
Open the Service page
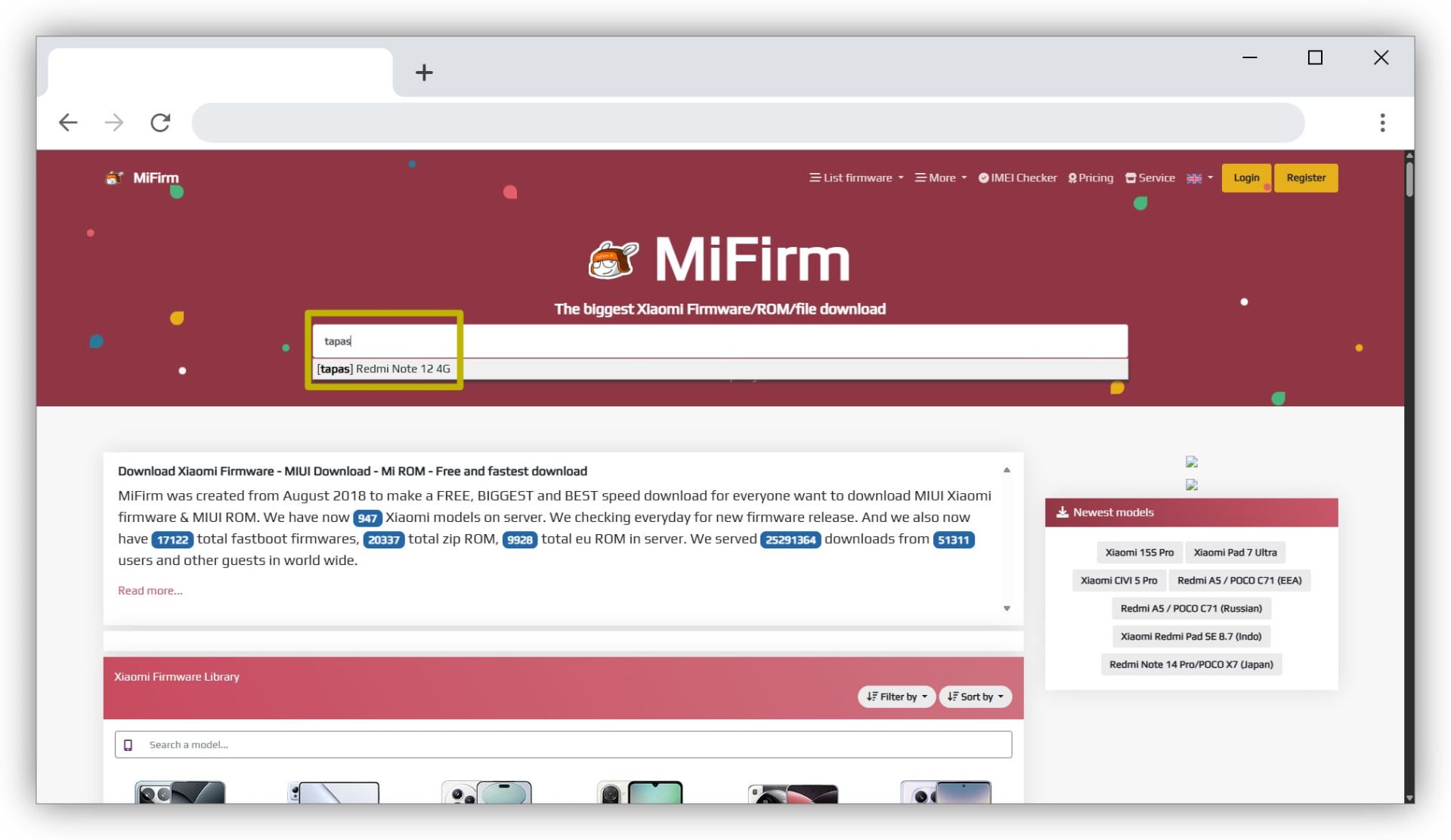1150,178
